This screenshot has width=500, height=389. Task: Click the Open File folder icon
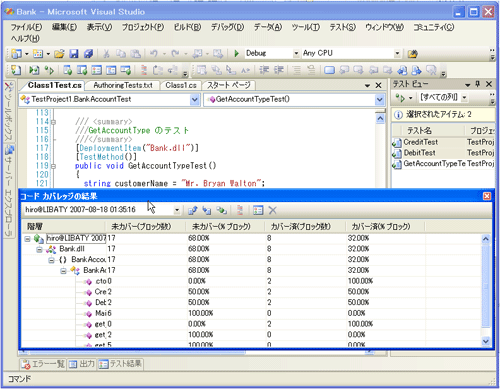tap(59, 54)
